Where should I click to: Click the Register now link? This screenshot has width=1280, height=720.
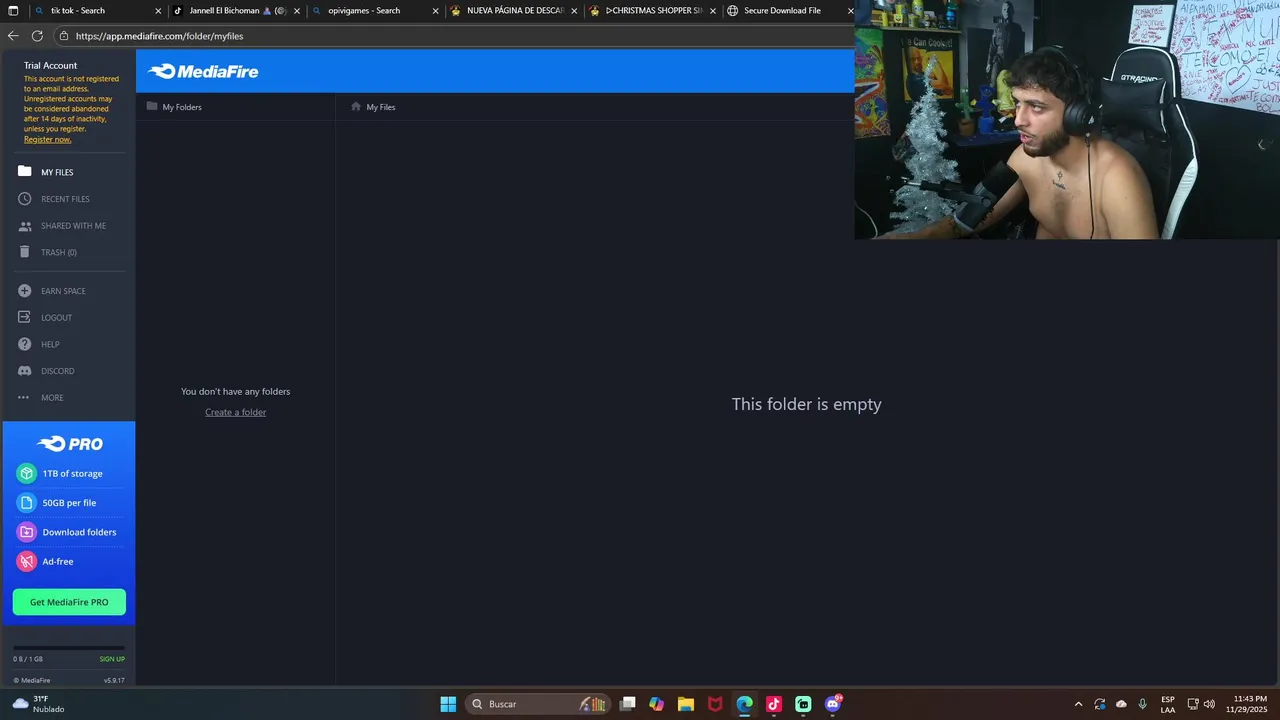click(x=47, y=139)
